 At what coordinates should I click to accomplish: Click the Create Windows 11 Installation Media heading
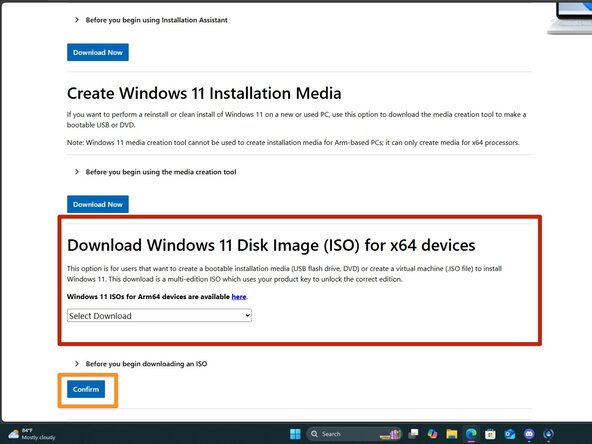pyautogui.click(x=204, y=93)
